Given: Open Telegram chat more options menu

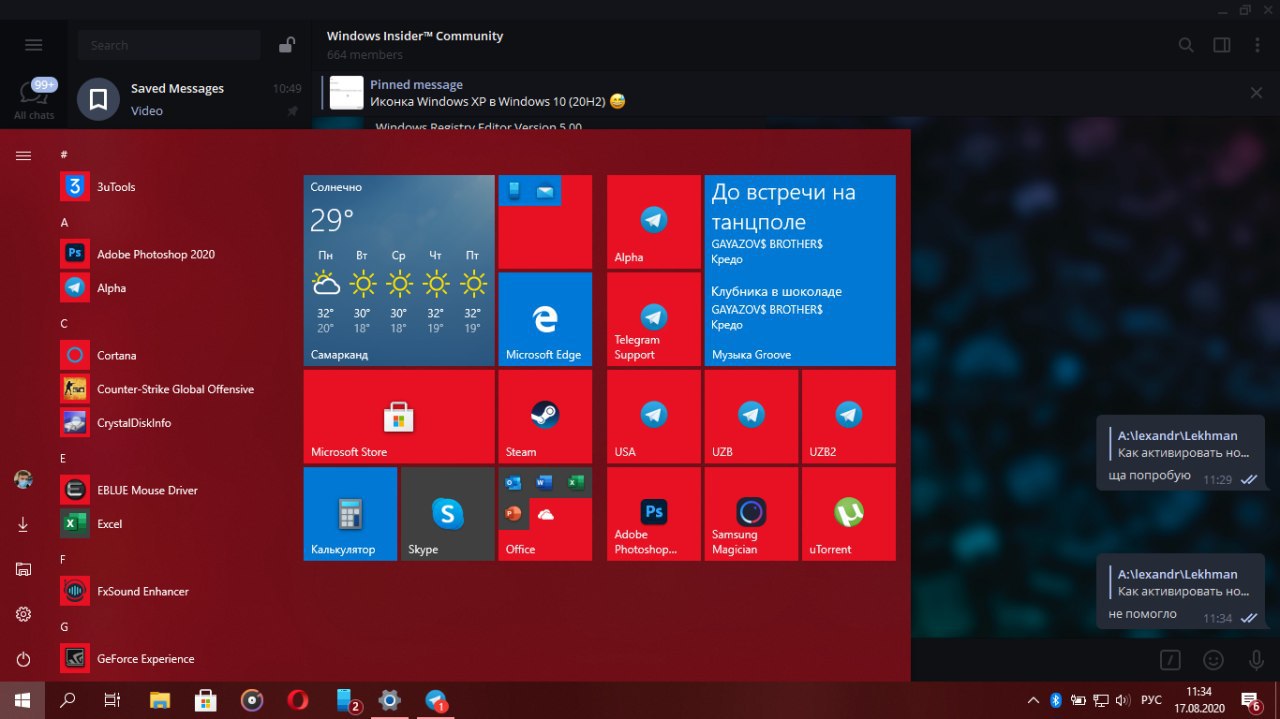Looking at the screenshot, I should [x=1257, y=45].
